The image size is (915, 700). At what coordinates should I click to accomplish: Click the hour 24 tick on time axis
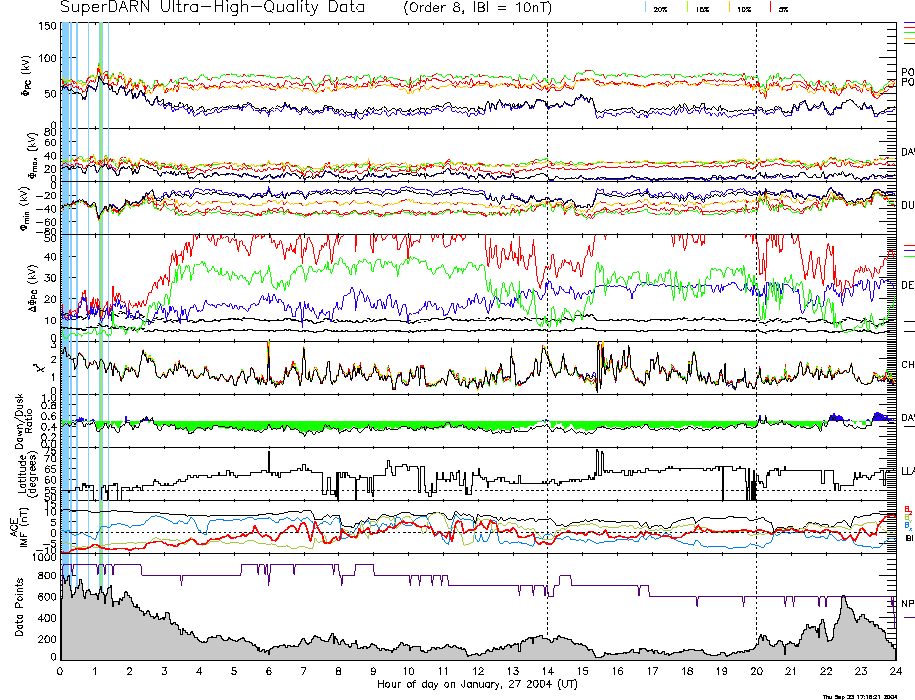coord(895,671)
